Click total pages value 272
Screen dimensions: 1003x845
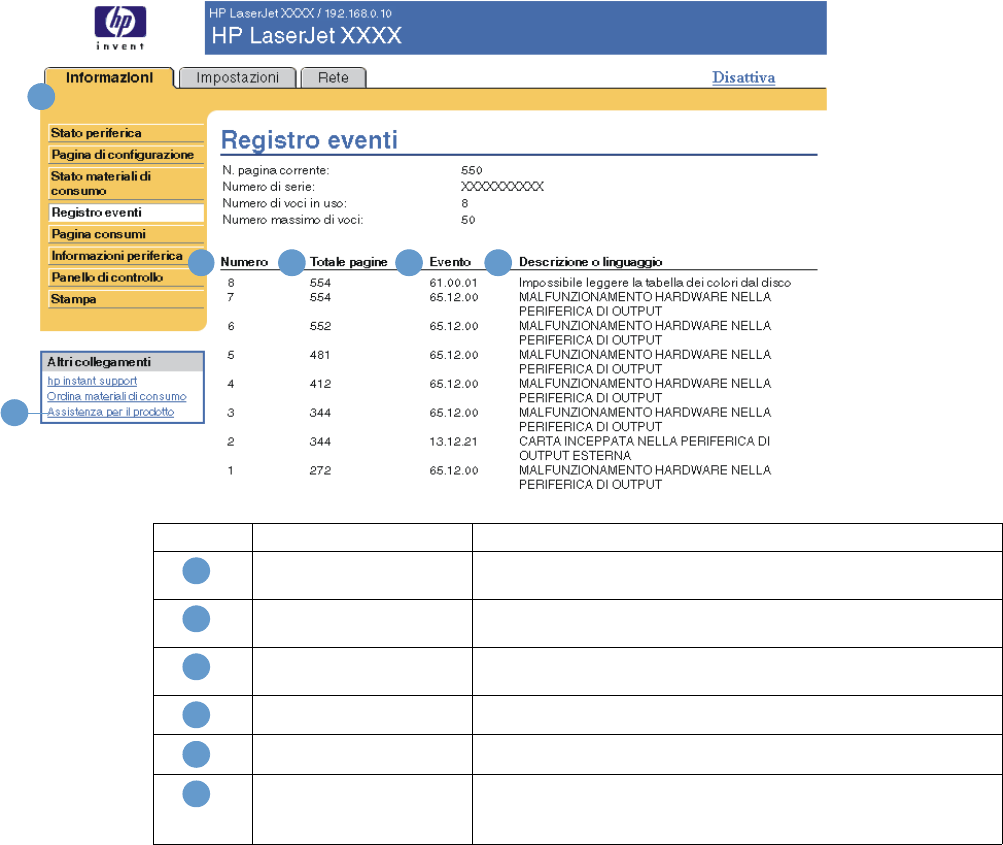point(320,470)
